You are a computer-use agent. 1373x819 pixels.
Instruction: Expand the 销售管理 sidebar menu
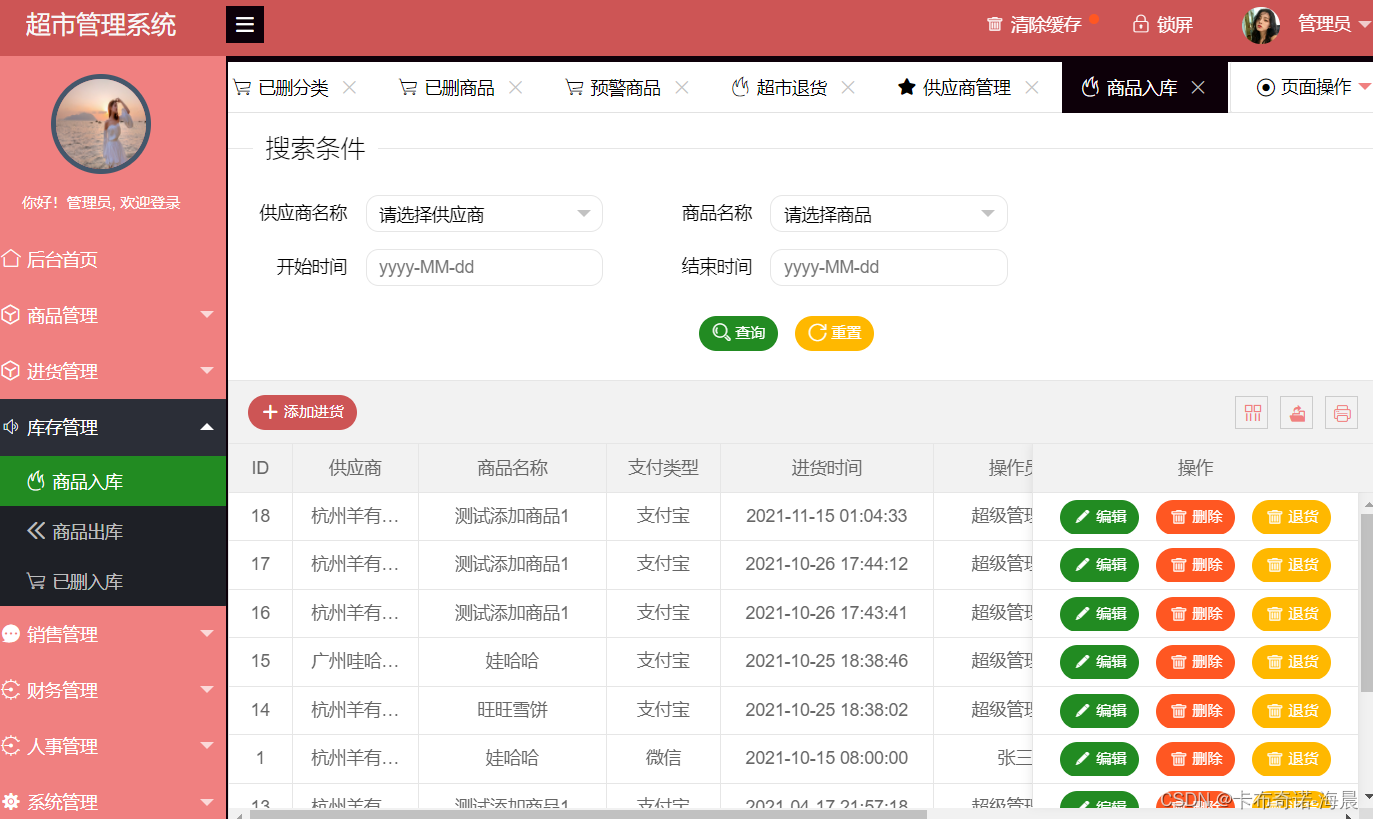113,634
